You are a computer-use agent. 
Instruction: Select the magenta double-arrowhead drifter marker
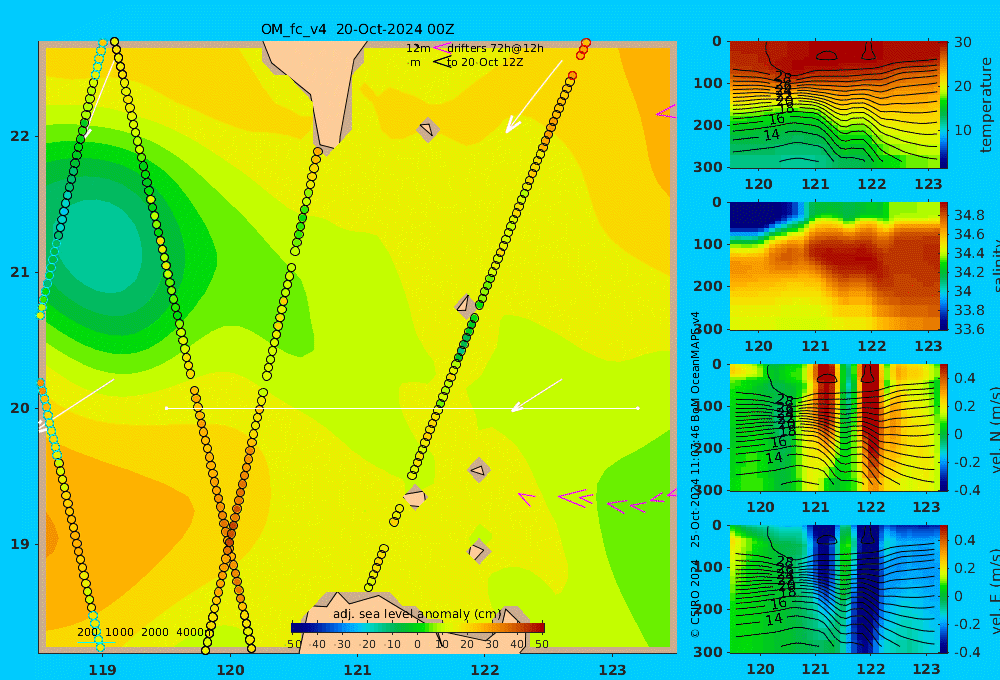576,498
